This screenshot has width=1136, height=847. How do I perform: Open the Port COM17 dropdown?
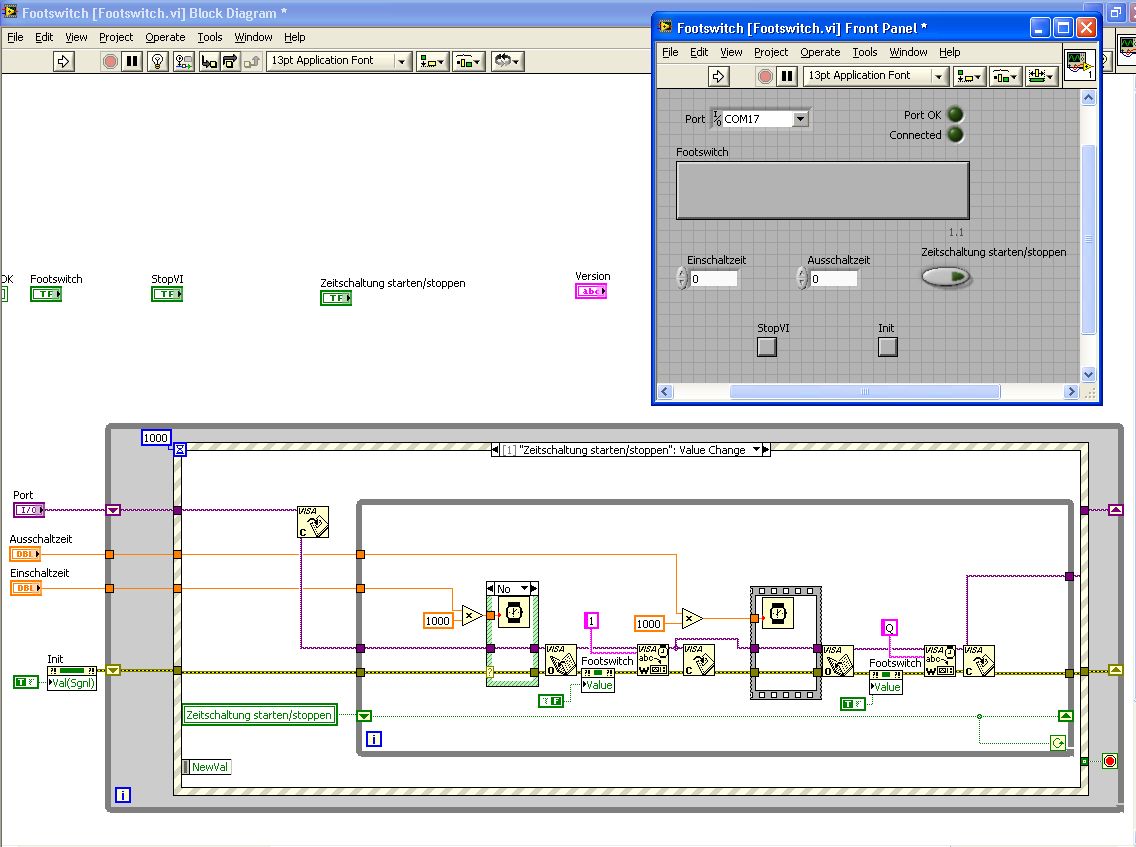[x=800, y=119]
